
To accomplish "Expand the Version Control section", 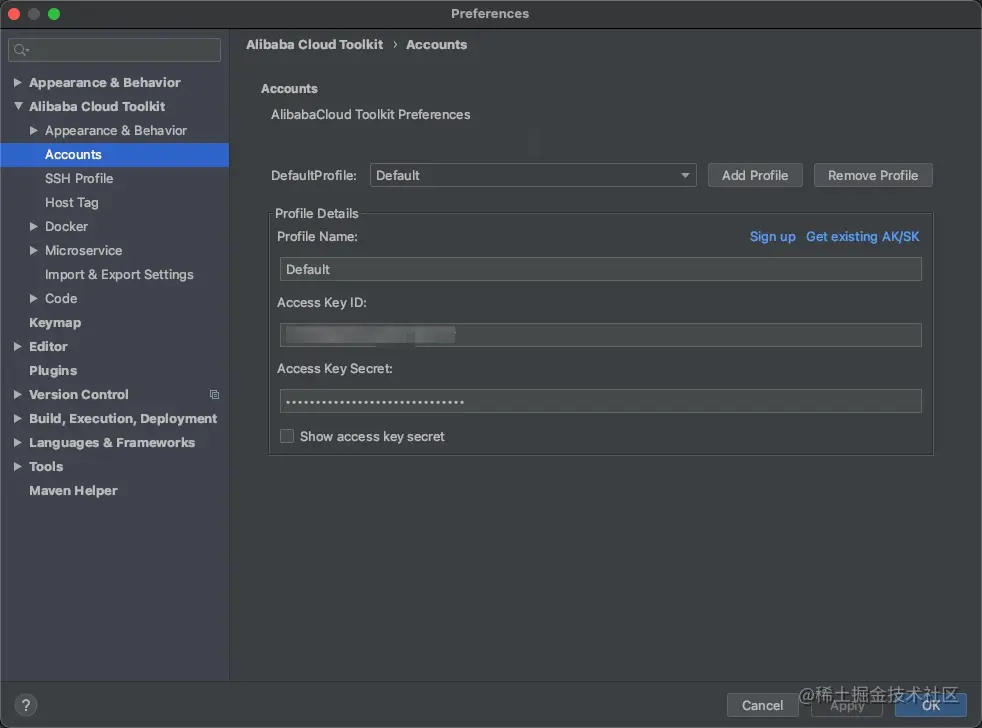I will click(18, 394).
